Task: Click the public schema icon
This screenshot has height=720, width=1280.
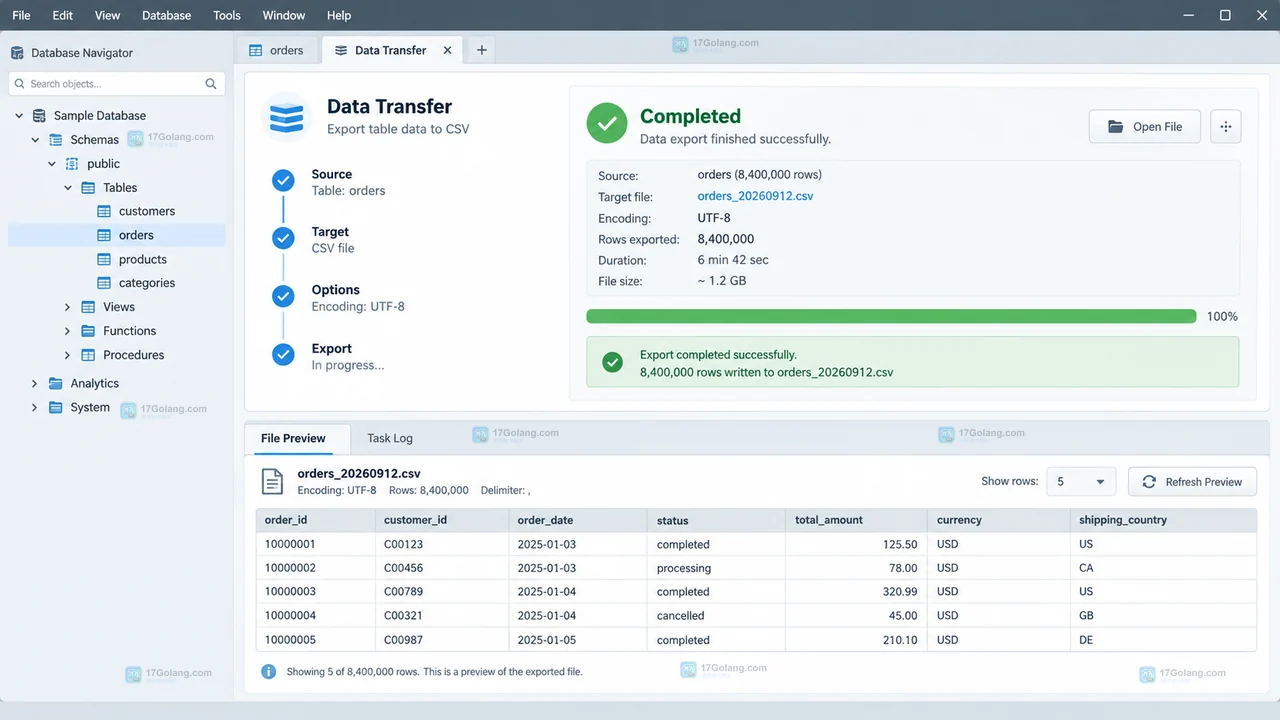Action: click(72, 164)
